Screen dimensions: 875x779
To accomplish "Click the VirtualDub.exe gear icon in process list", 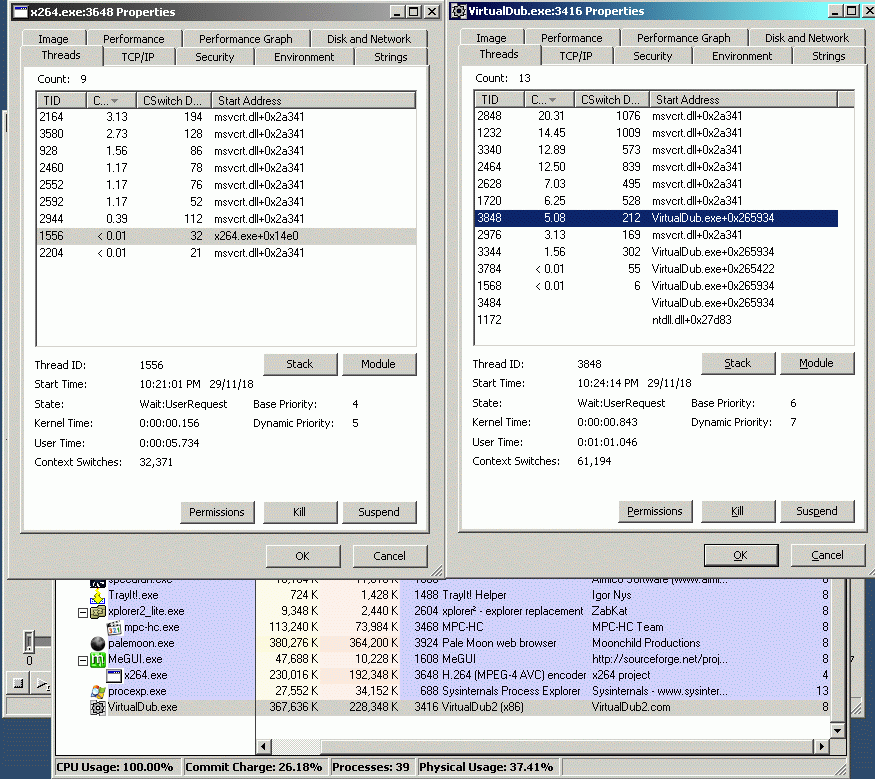I will point(98,708).
